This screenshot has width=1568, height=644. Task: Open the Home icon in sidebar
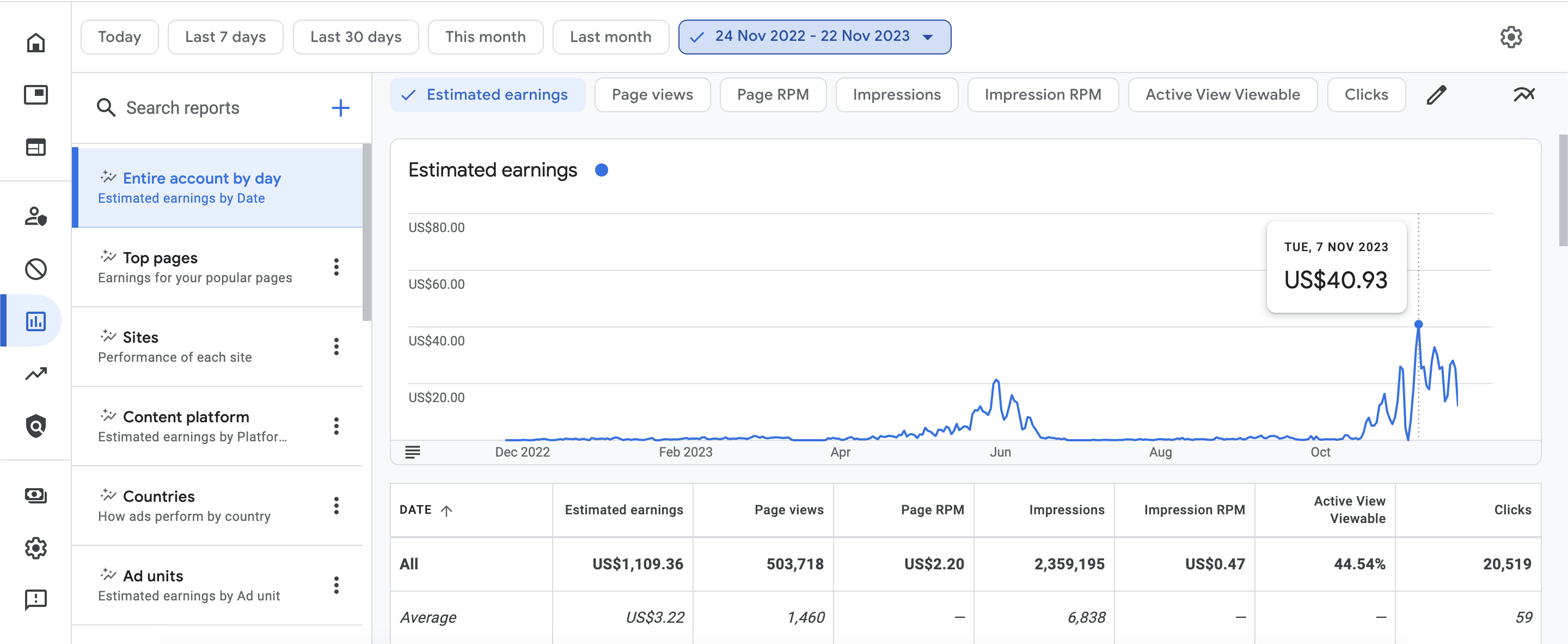click(x=36, y=42)
